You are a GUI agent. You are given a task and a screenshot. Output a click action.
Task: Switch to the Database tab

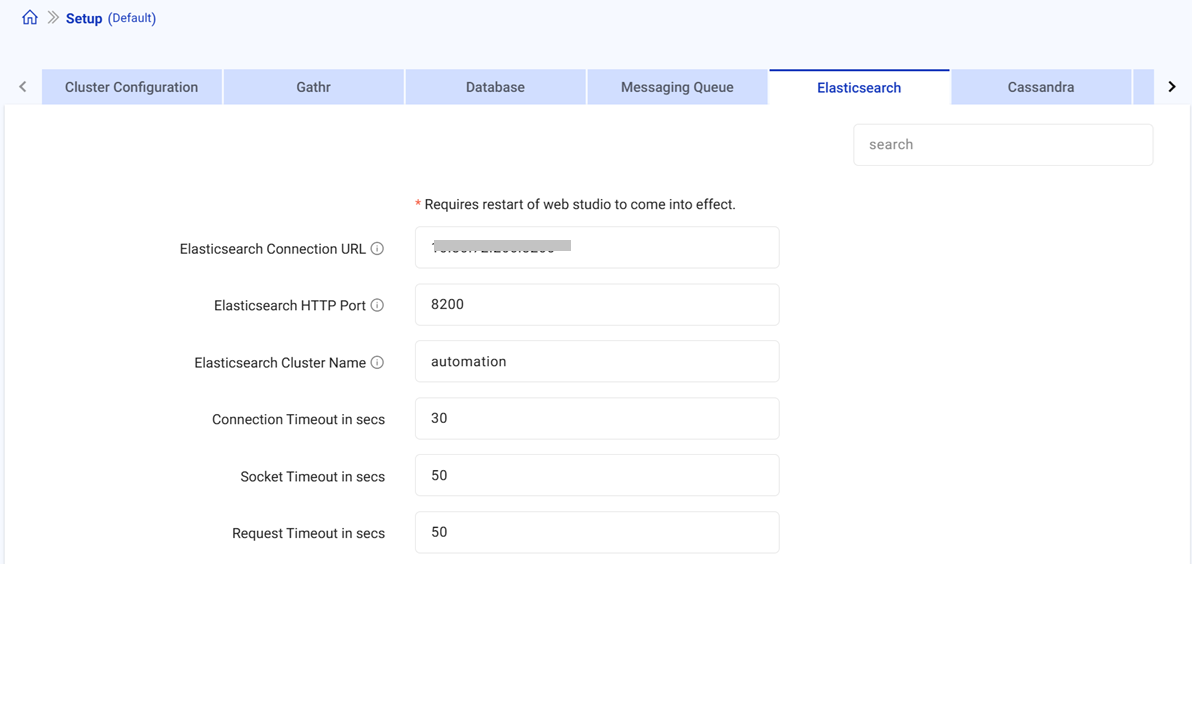[x=495, y=87]
